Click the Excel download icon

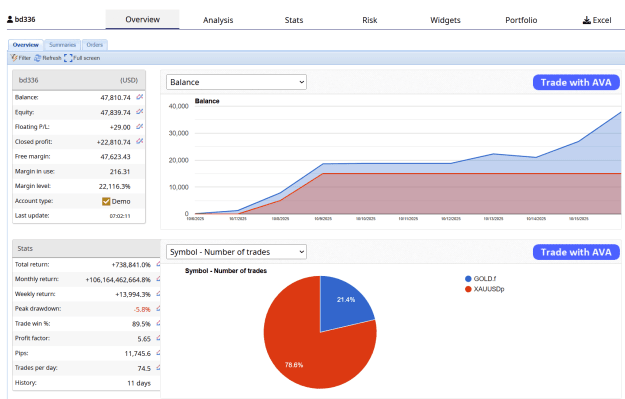[587, 20]
